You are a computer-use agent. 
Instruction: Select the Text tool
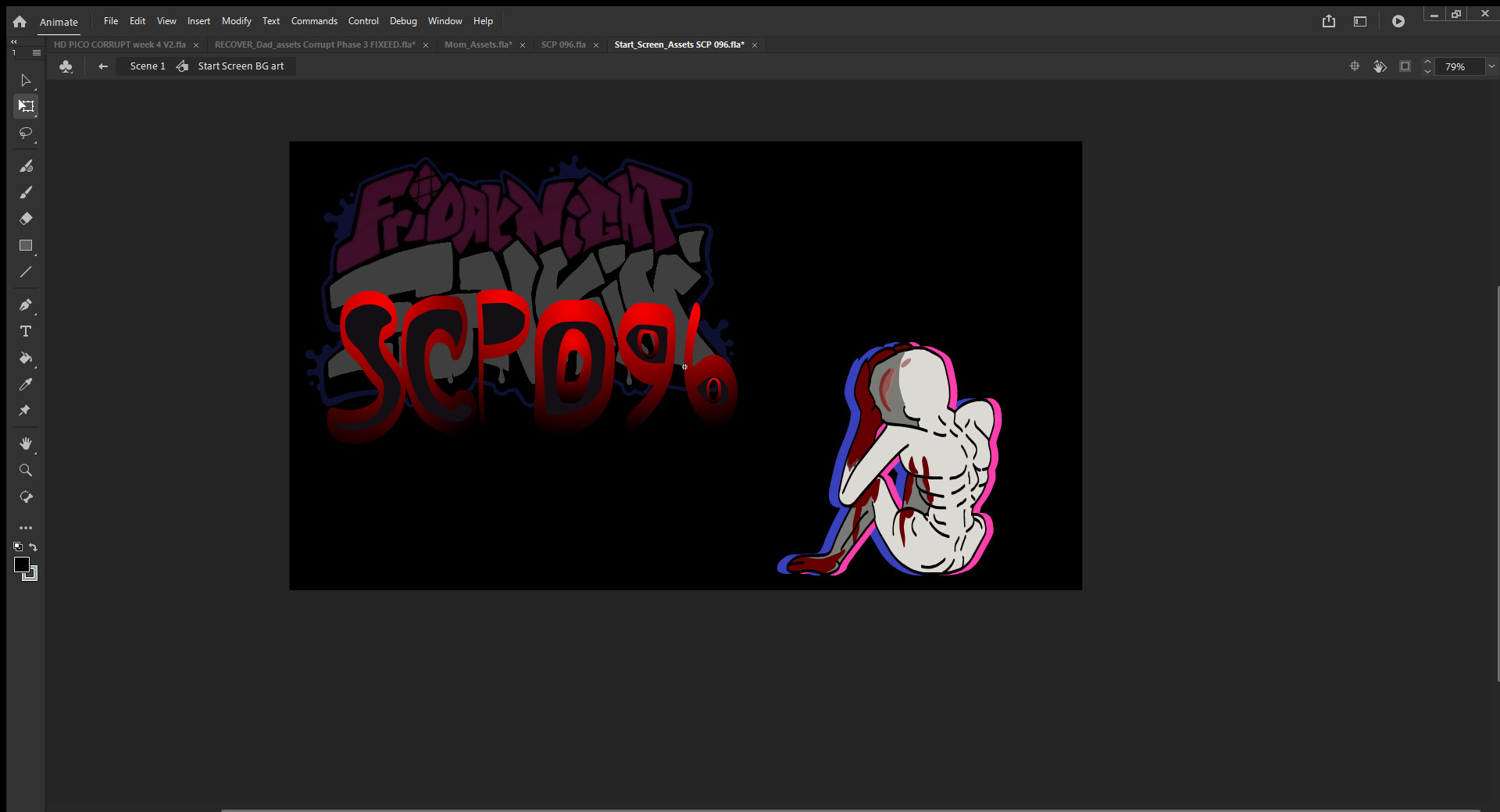pos(26,332)
